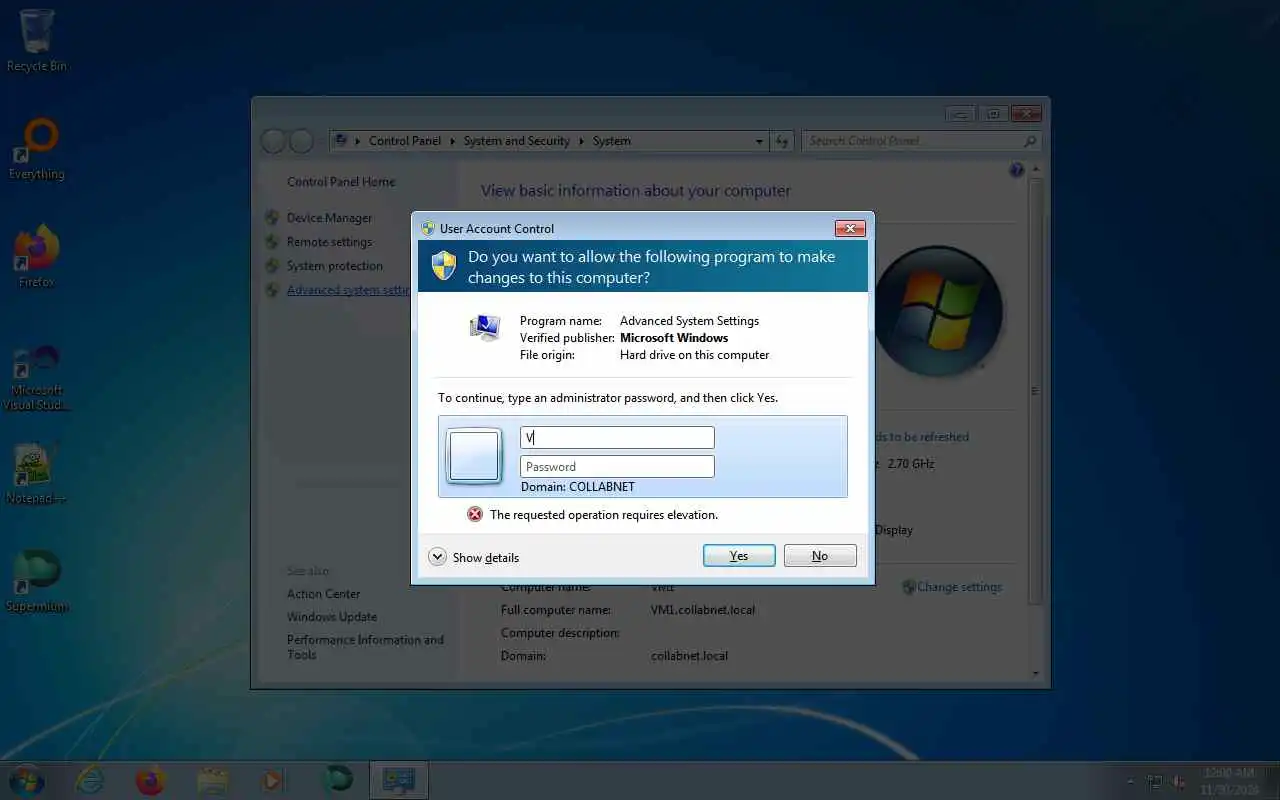Open Recycle Bin desktop icon
Image resolution: width=1280 pixels, height=800 pixels.
tap(37, 40)
